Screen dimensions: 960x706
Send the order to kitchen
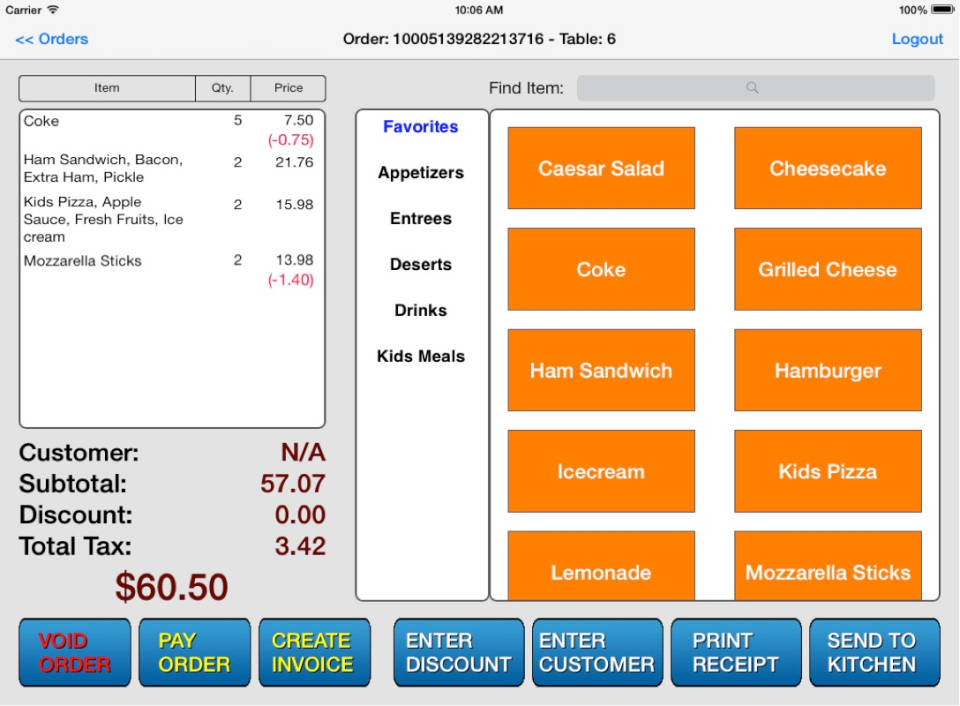point(875,653)
